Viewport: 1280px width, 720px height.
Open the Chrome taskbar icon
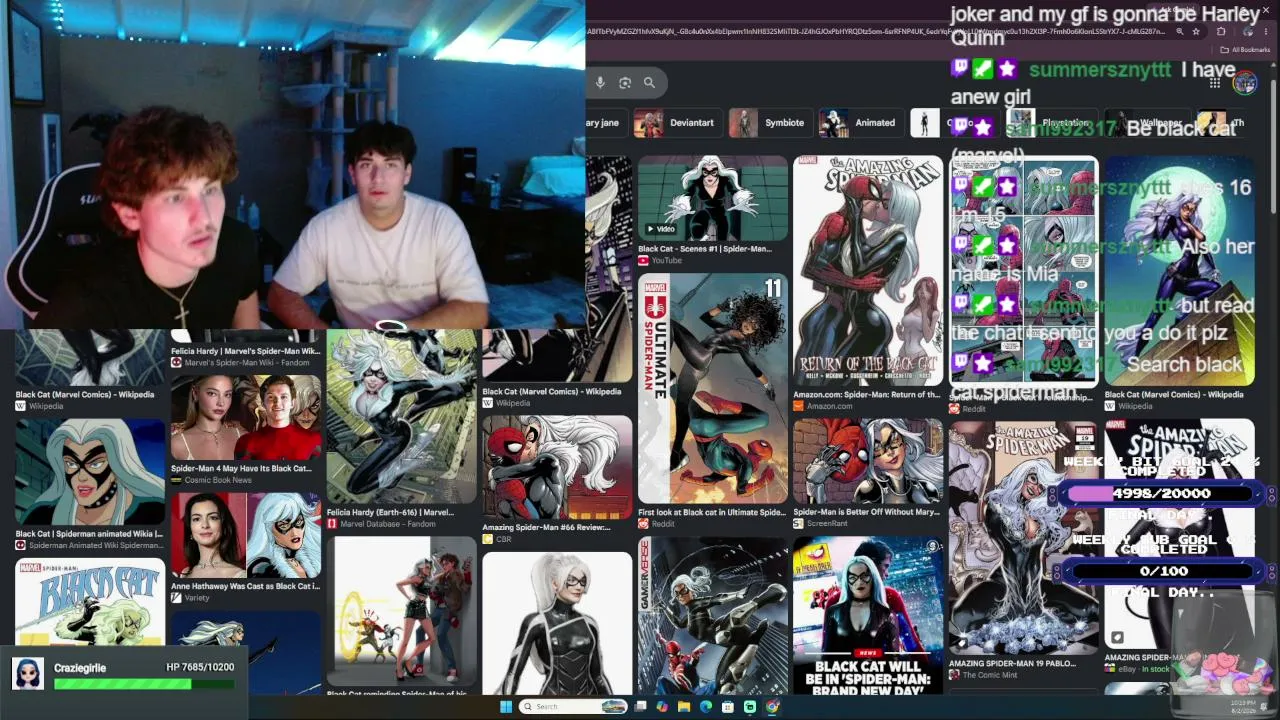772,707
